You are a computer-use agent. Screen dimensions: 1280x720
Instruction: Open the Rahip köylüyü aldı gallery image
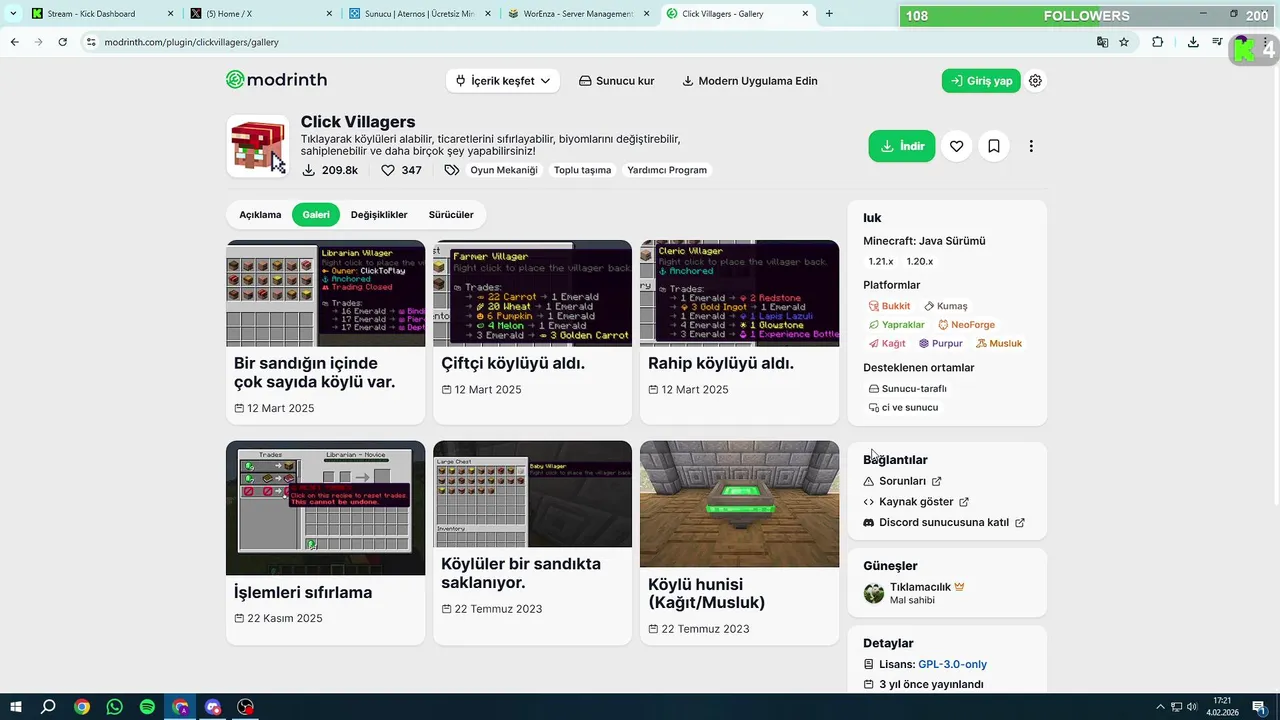coord(739,294)
